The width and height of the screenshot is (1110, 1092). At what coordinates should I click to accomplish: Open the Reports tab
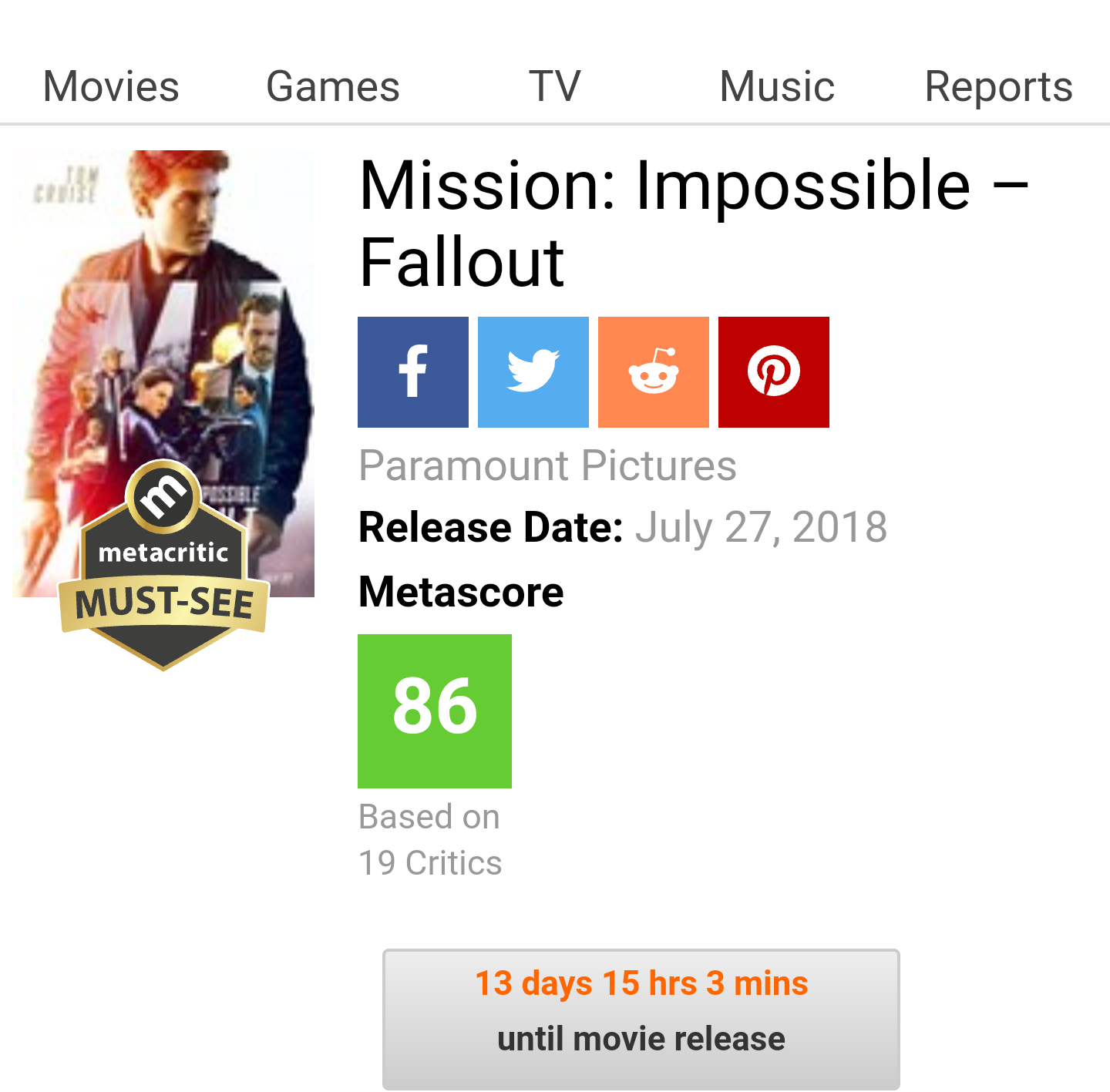(999, 86)
